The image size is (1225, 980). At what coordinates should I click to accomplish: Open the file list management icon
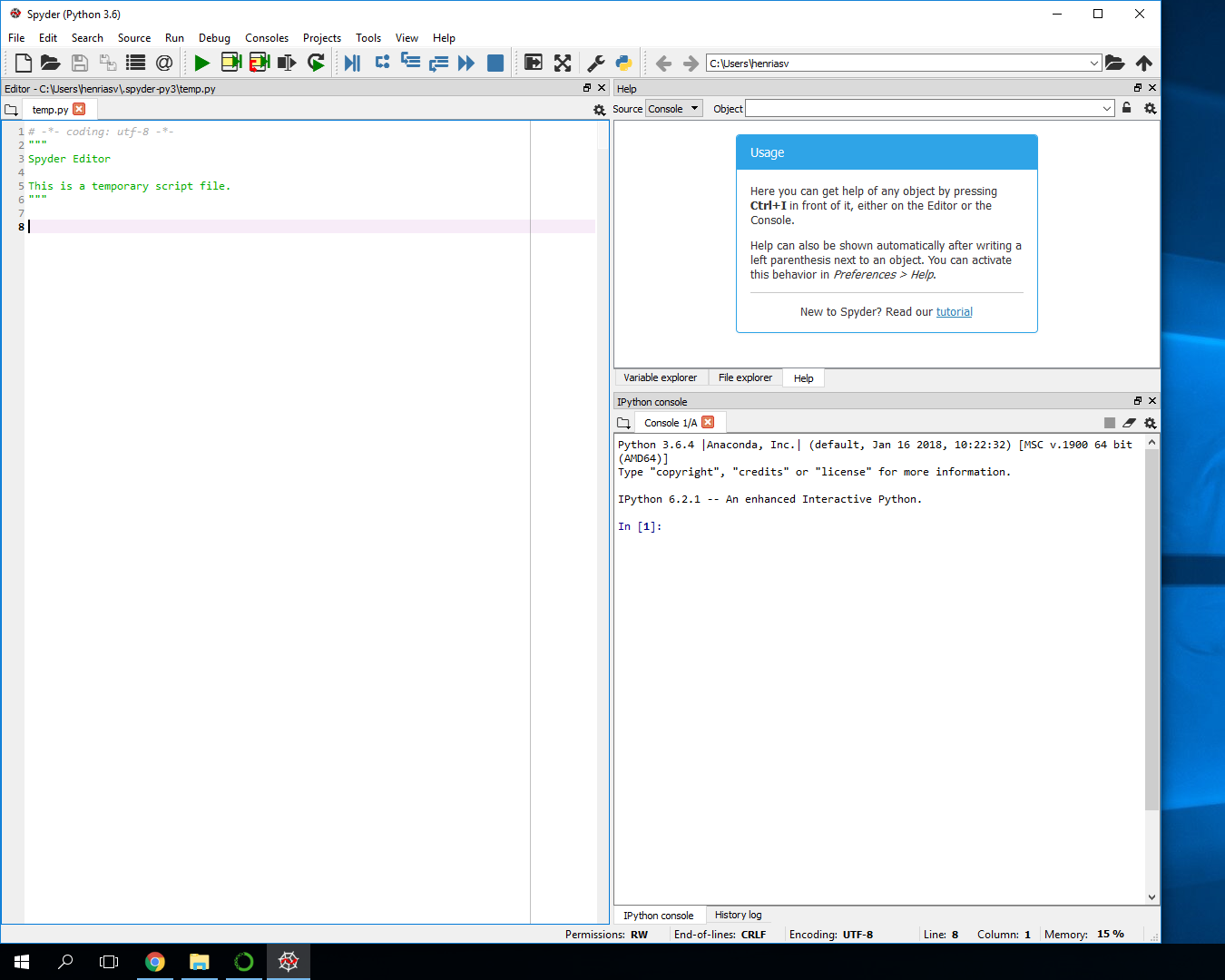click(136, 63)
